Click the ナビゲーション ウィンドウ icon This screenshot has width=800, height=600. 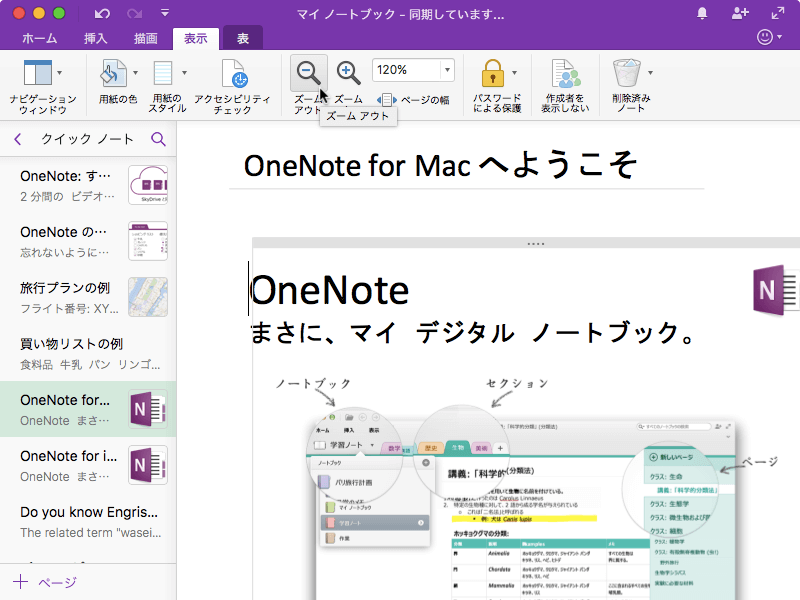[x=38, y=72]
